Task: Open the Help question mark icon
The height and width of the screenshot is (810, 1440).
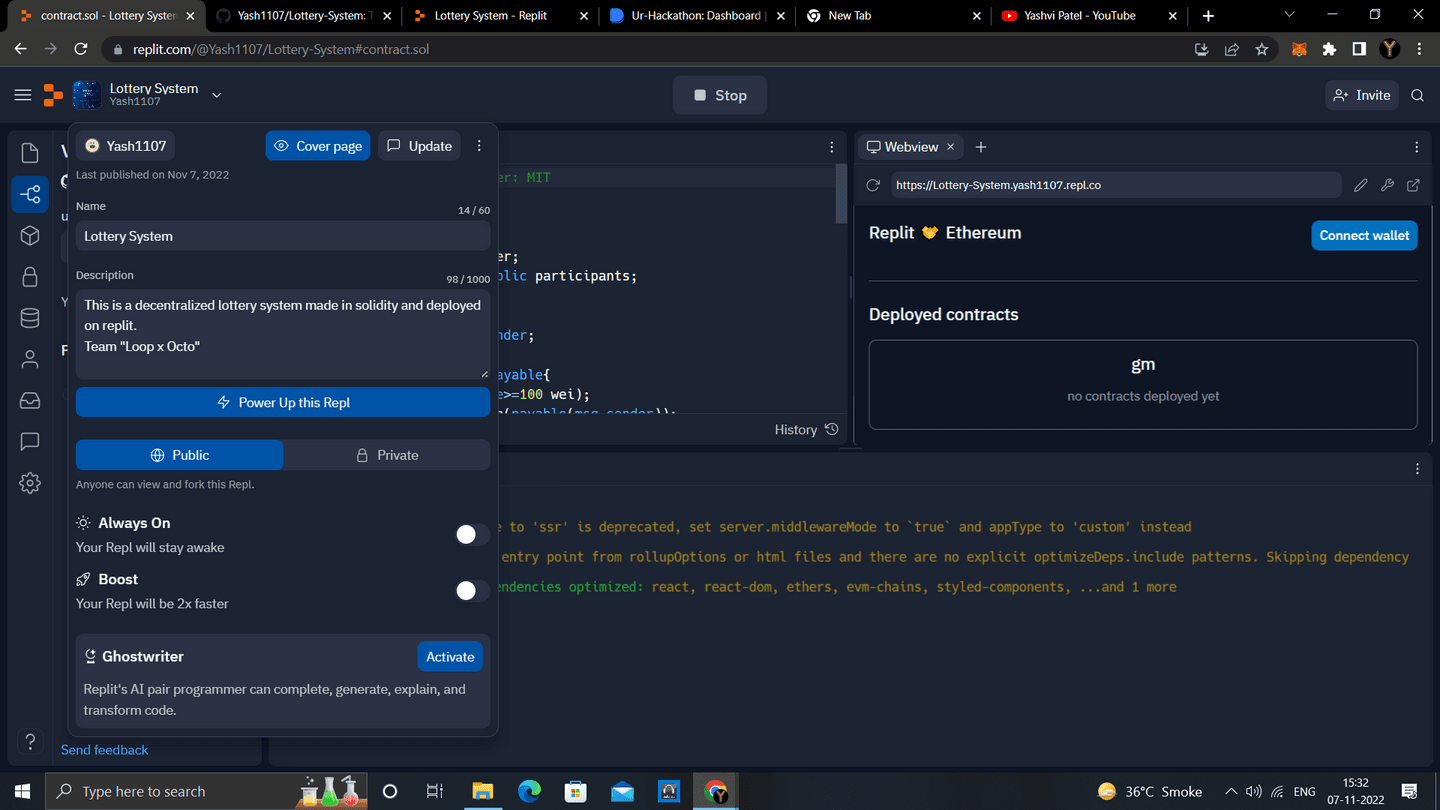Action: click(x=30, y=742)
